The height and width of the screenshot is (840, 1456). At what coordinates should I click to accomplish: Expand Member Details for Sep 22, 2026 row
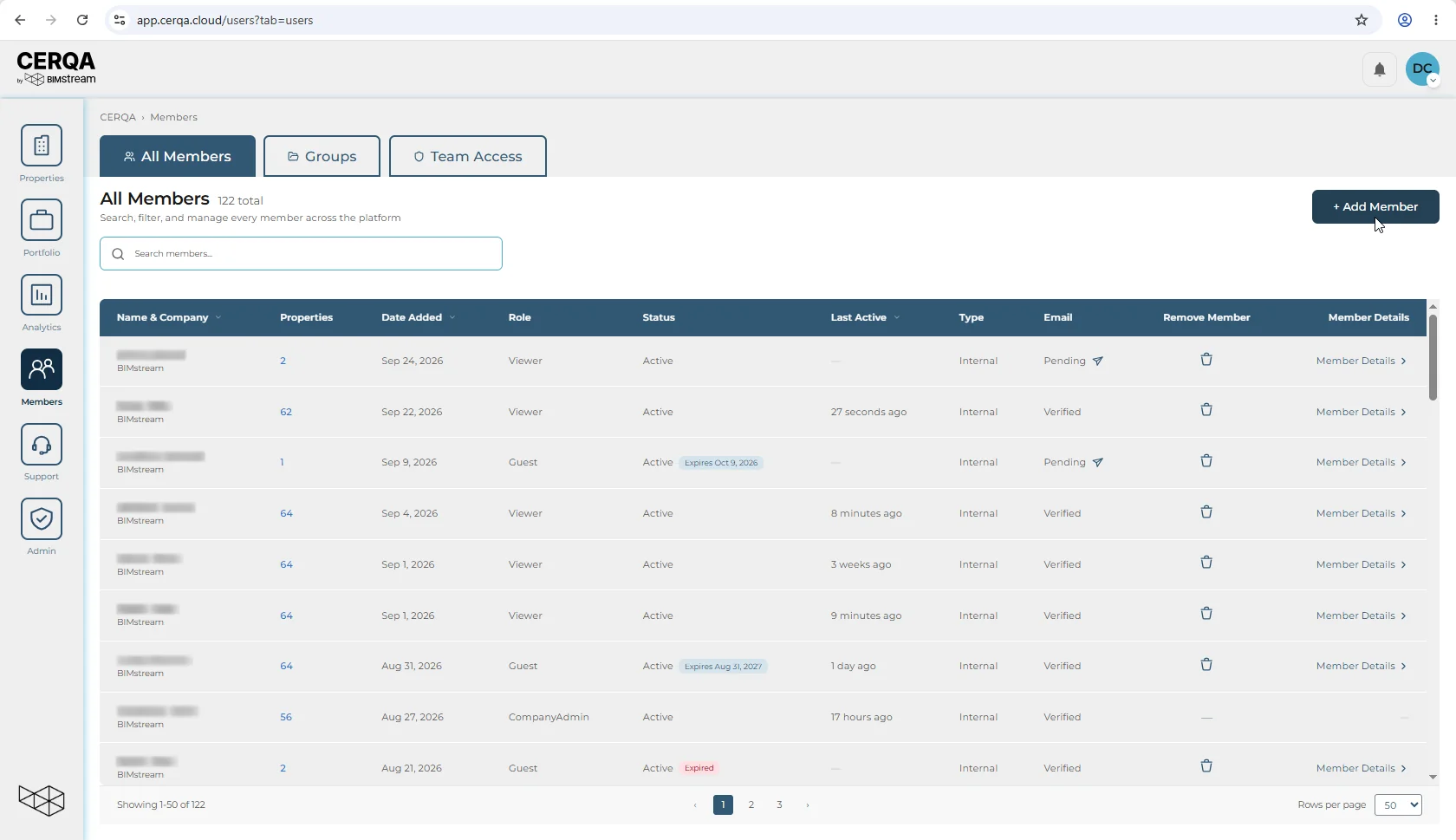click(1361, 412)
